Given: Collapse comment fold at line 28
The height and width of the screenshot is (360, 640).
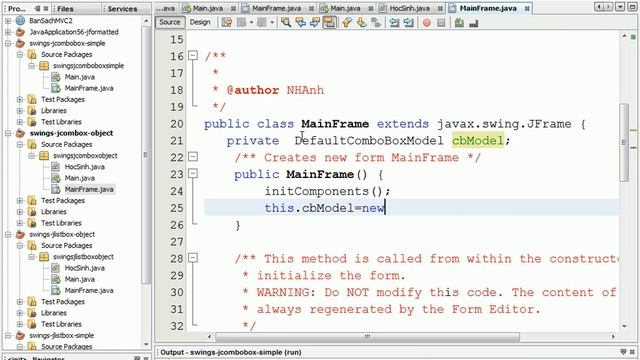Looking at the screenshot, I should point(193,258).
